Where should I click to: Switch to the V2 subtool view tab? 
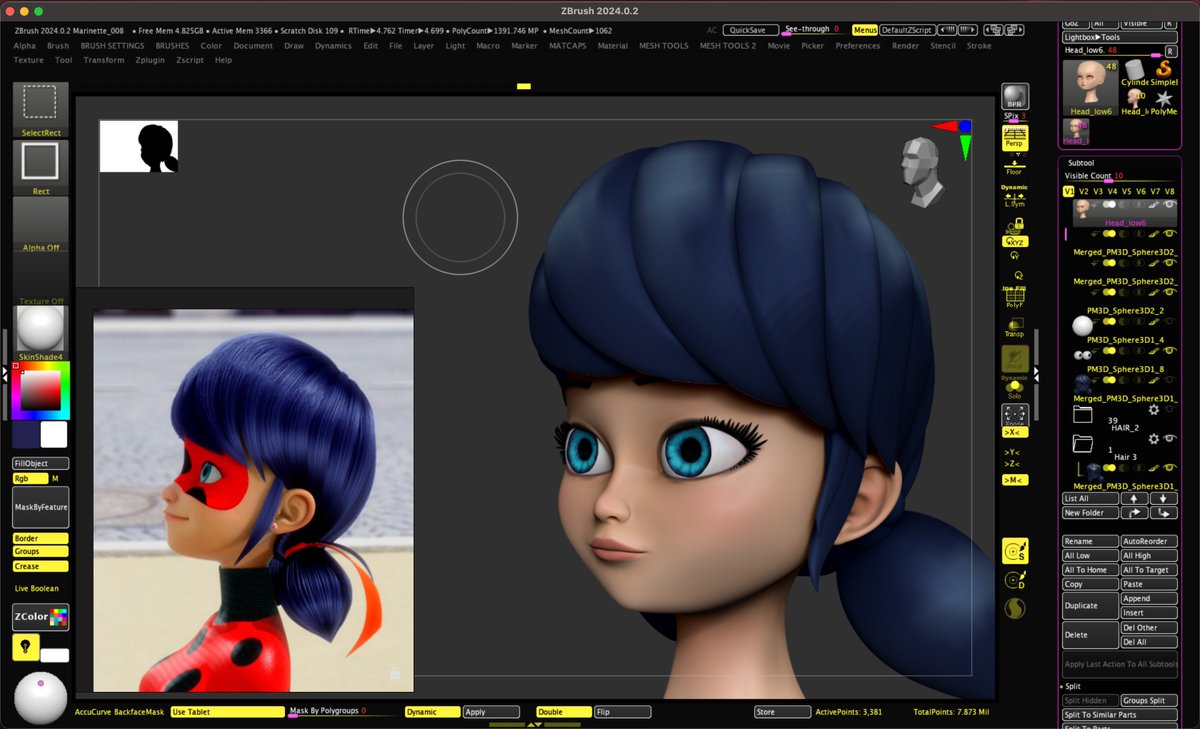pyautogui.click(x=1083, y=191)
